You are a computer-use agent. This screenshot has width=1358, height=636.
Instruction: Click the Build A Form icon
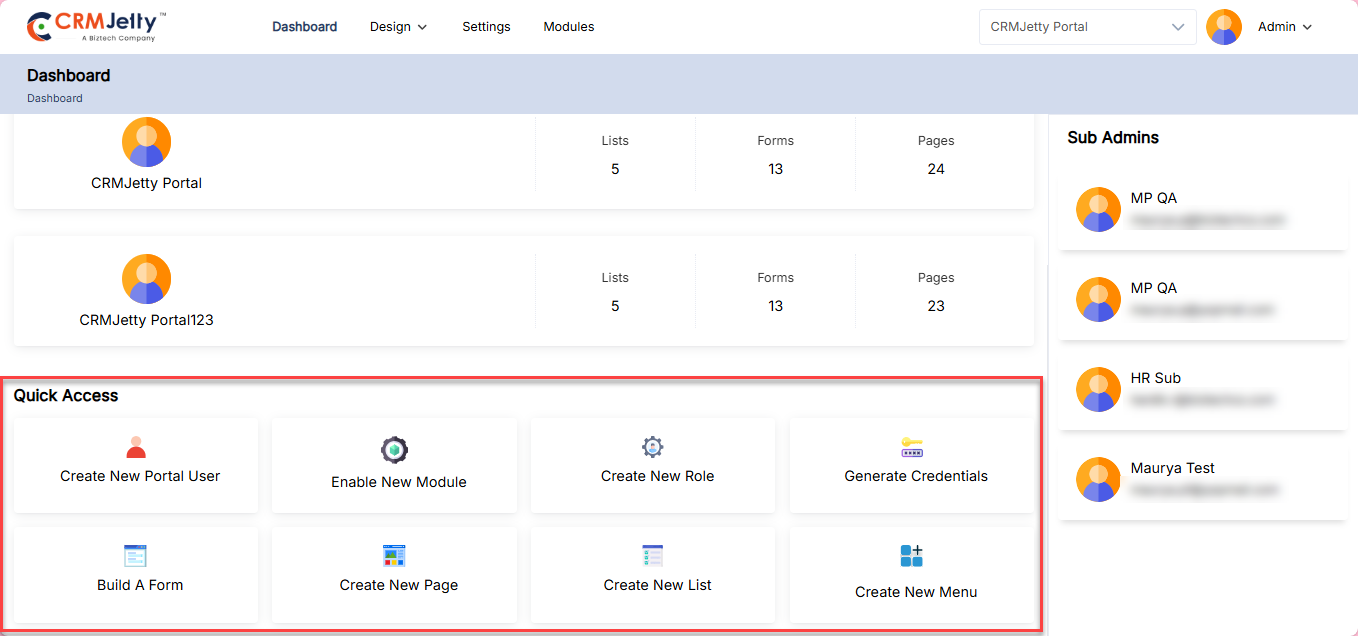[x=135, y=556]
